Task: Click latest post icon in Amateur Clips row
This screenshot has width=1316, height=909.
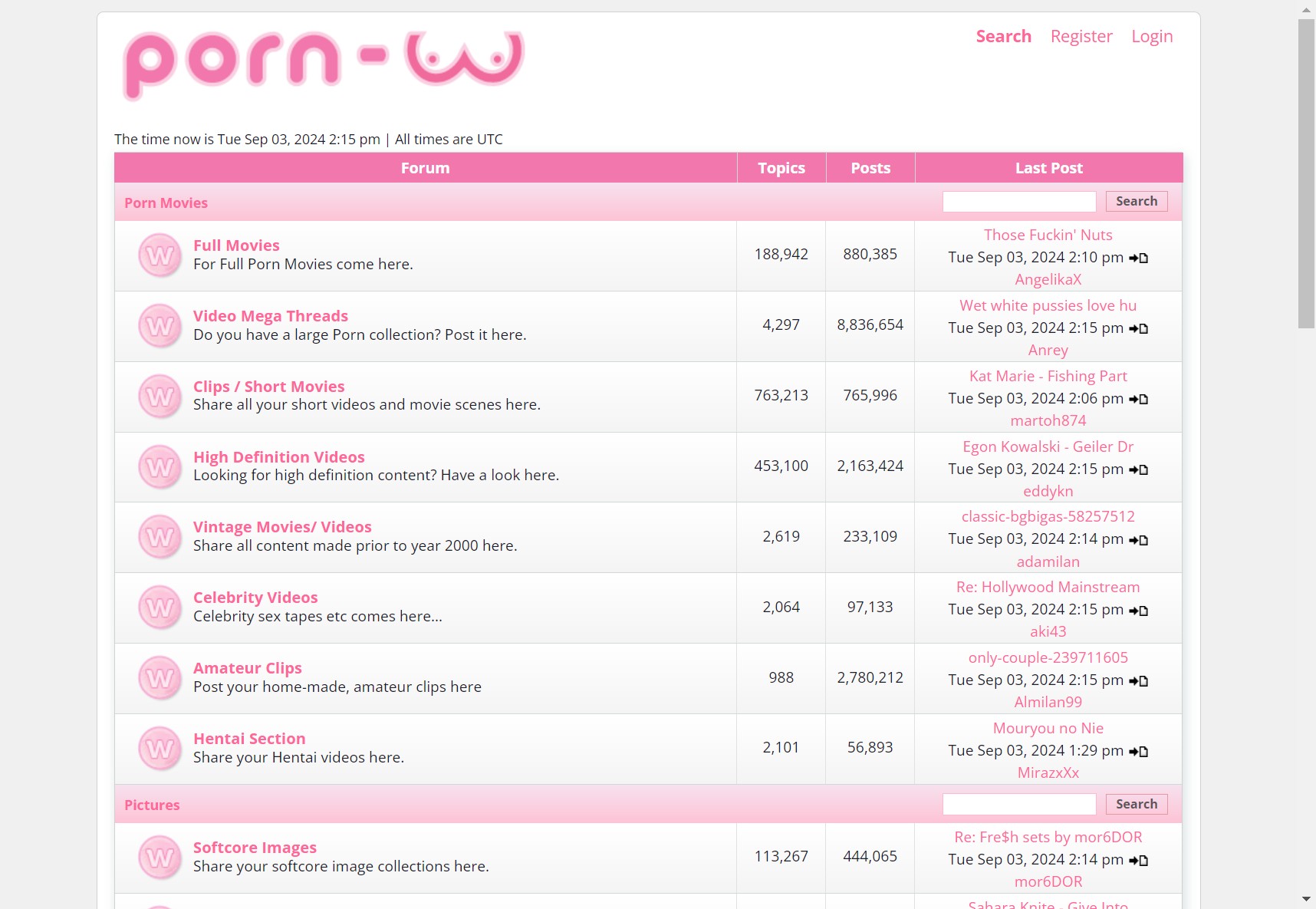Action: (1139, 681)
